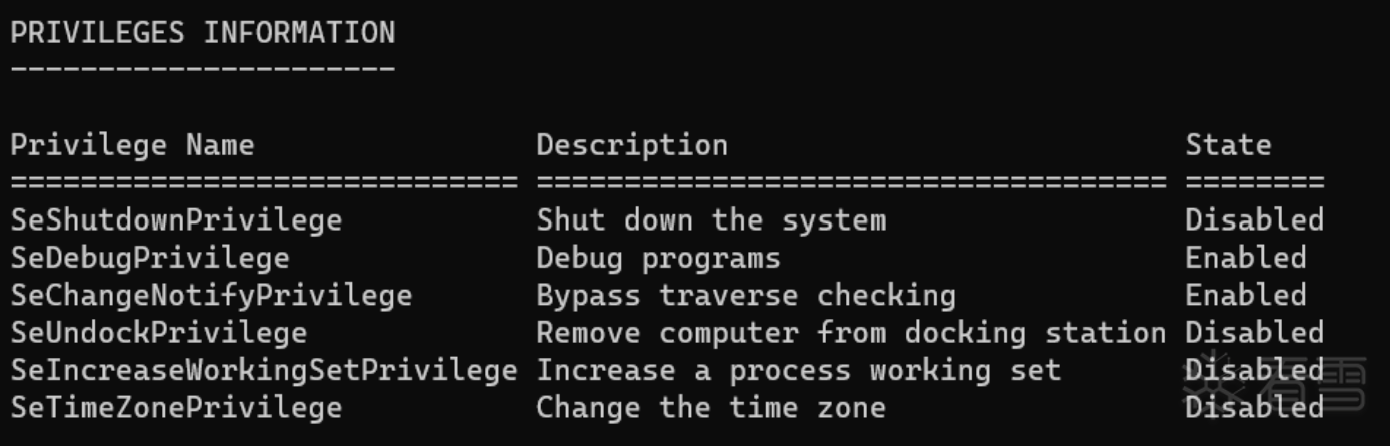1390x446 pixels.
Task: Click the State column header
Action: [1228, 145]
